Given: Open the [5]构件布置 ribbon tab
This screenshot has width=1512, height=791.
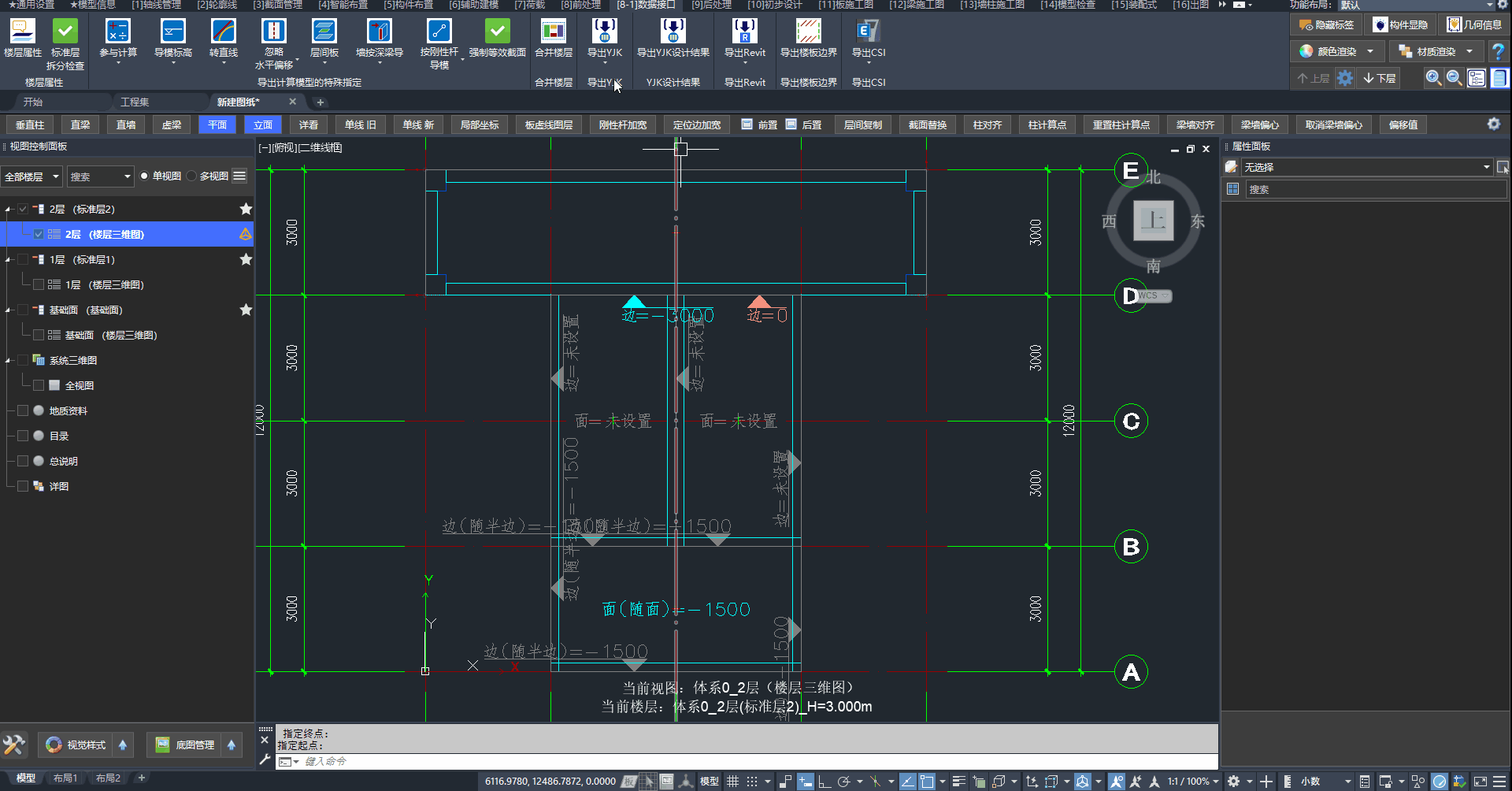Looking at the screenshot, I should tap(408, 5).
